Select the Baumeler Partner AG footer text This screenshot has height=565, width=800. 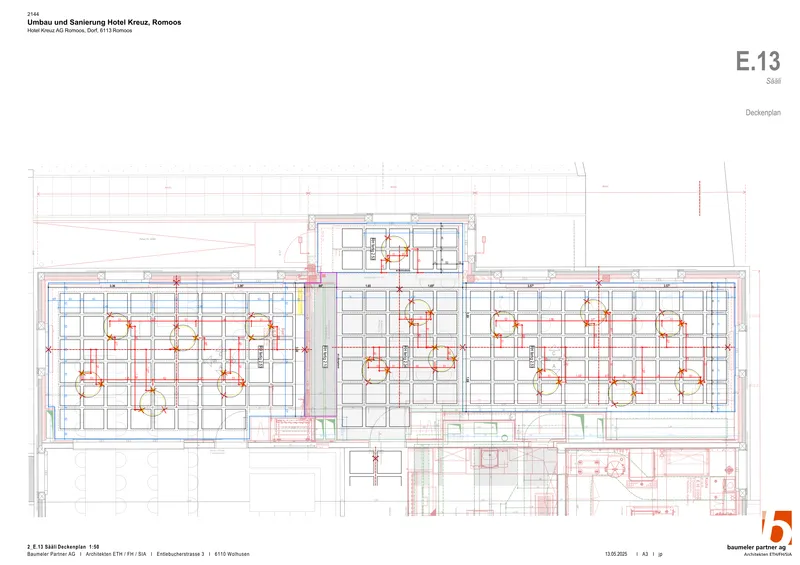(51, 554)
